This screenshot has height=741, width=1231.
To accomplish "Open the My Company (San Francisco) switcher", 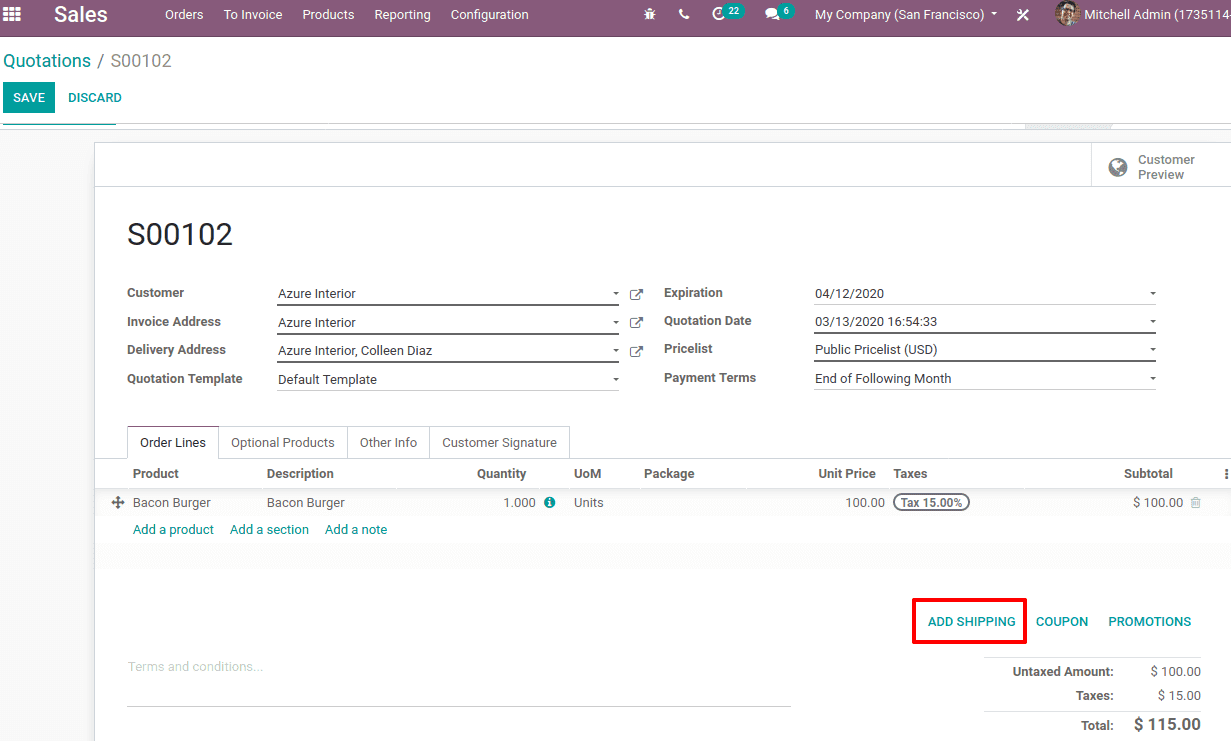I will (x=906, y=15).
